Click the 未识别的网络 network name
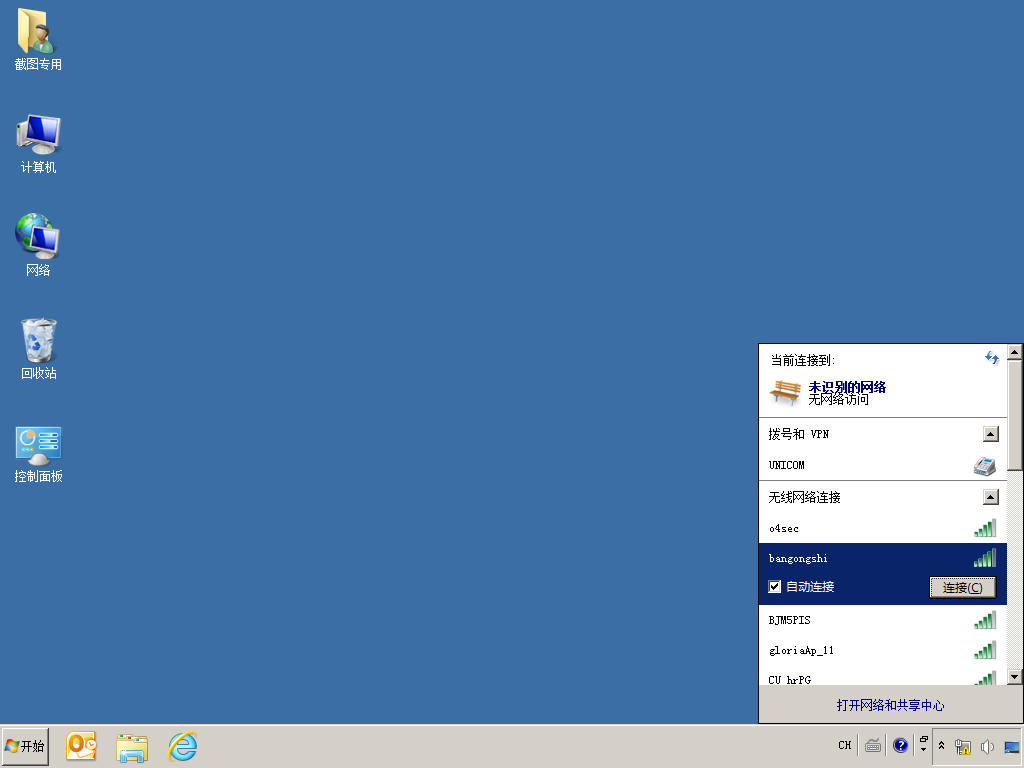Screen dimensions: 1024x768 click(847, 387)
